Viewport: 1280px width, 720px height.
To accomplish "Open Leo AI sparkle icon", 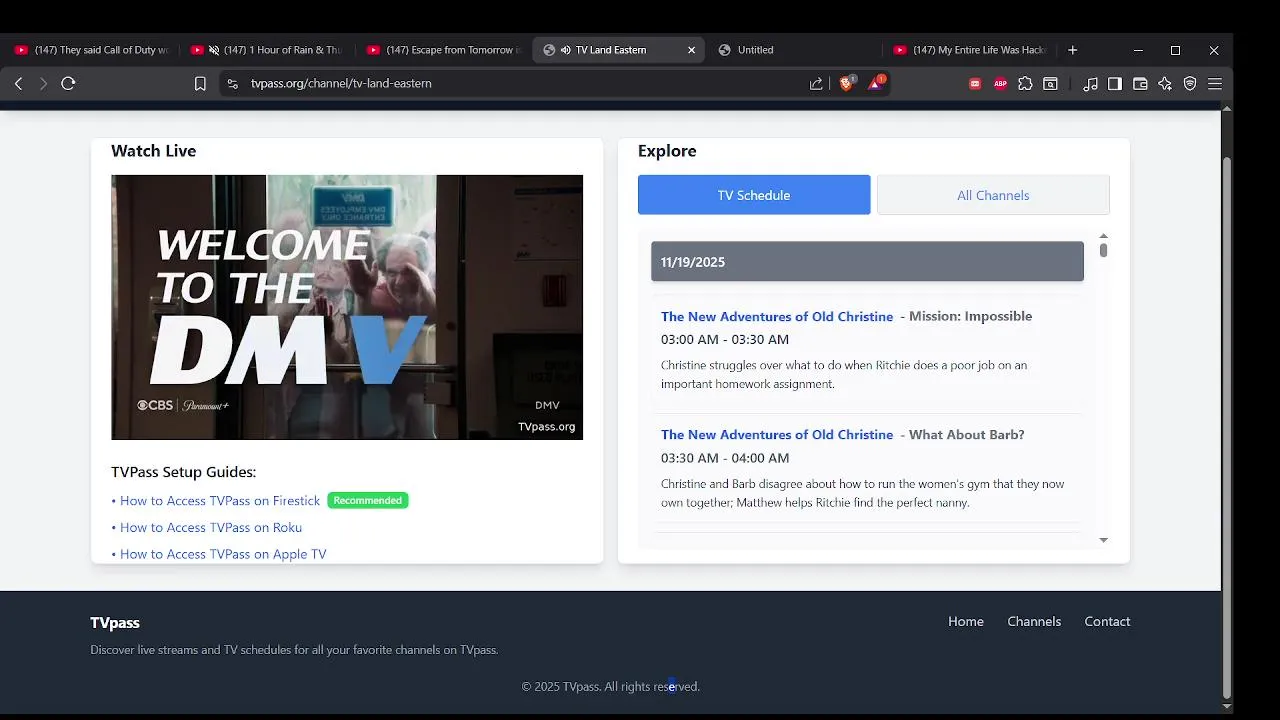I will pos(1165,84).
